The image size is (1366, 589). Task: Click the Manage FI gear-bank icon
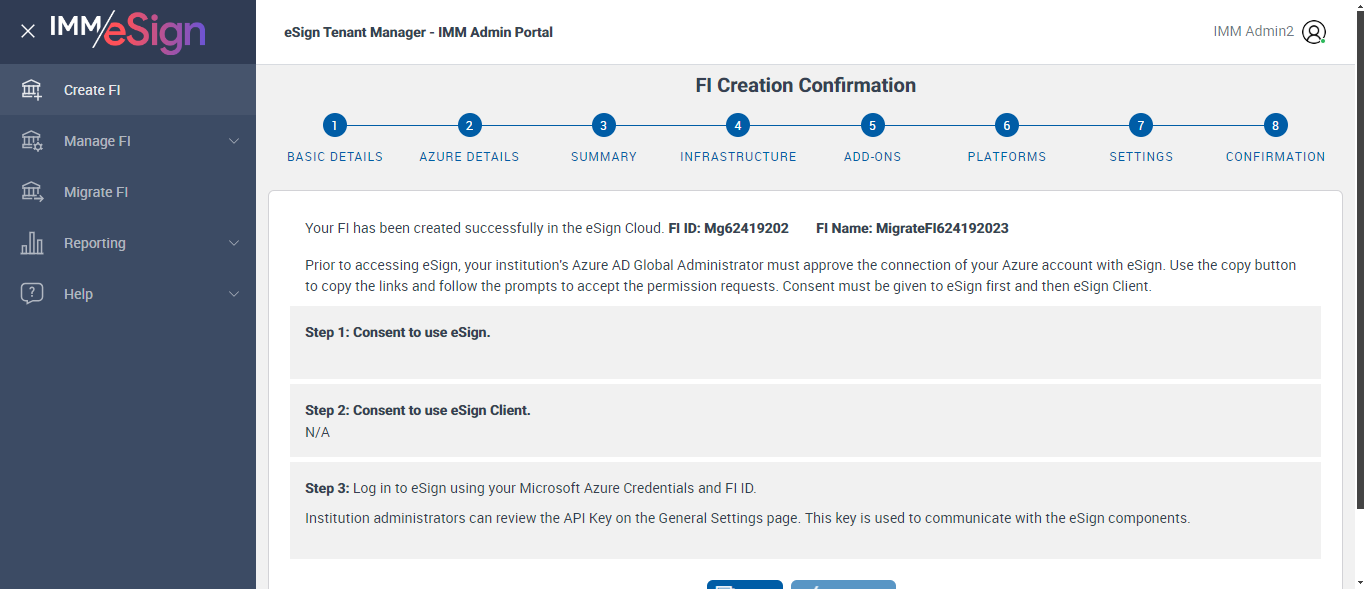(32, 141)
